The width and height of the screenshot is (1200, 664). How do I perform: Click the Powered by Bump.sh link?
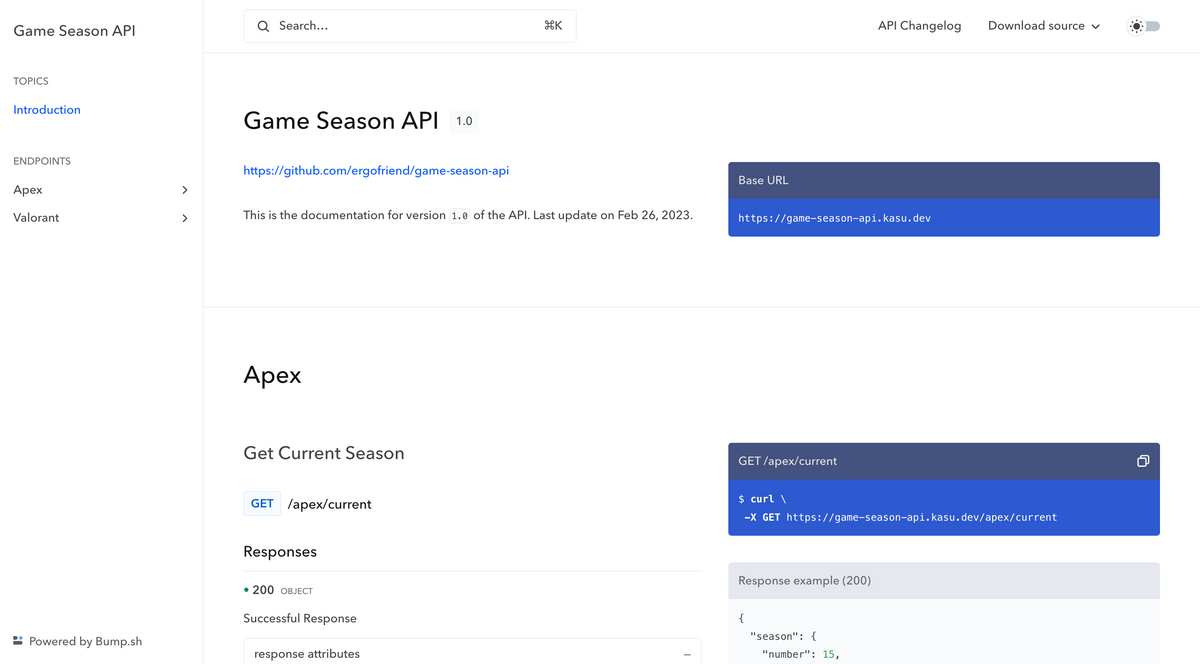pos(85,640)
